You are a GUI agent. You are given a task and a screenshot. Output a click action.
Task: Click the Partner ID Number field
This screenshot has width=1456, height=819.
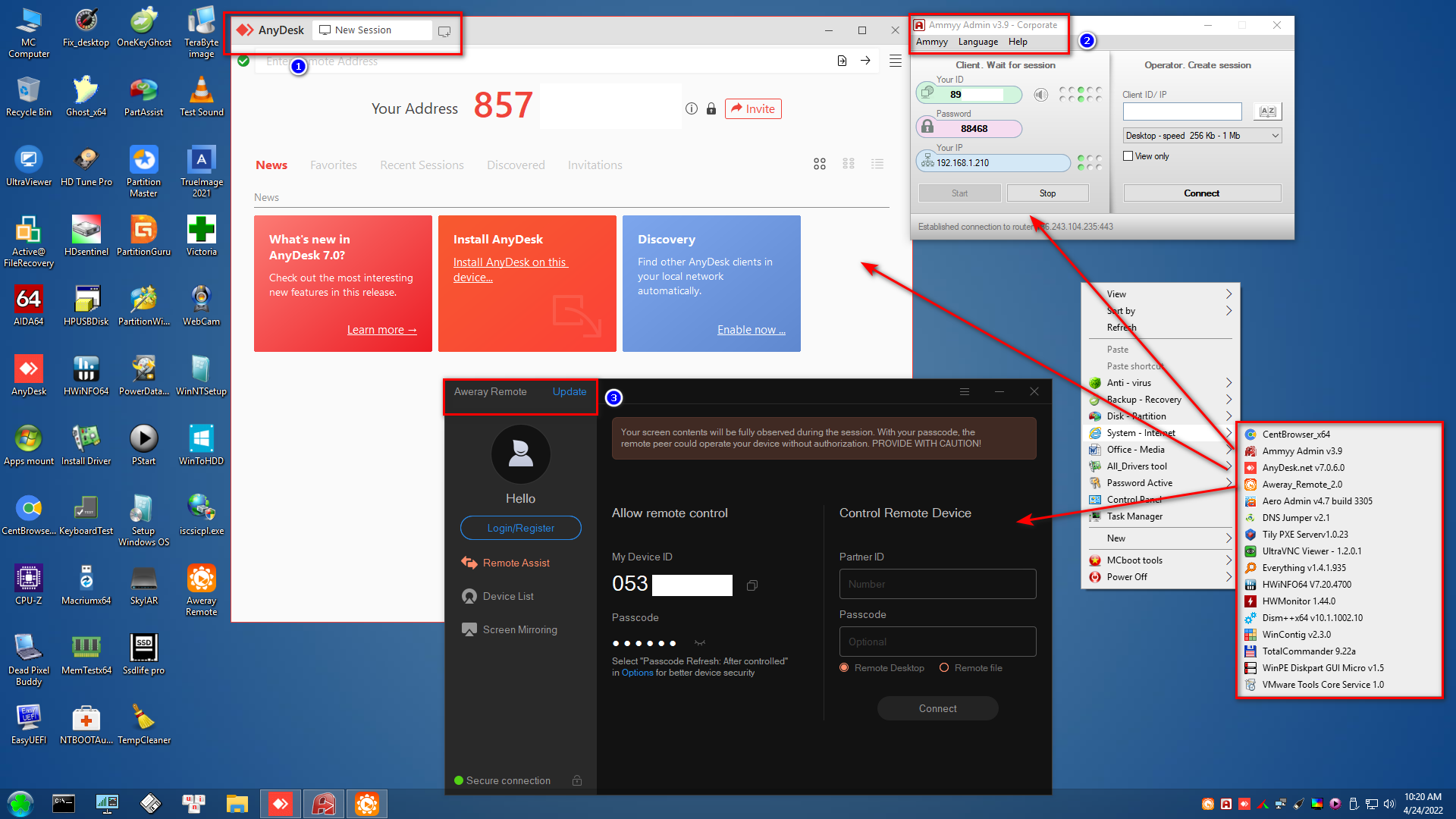point(937,584)
